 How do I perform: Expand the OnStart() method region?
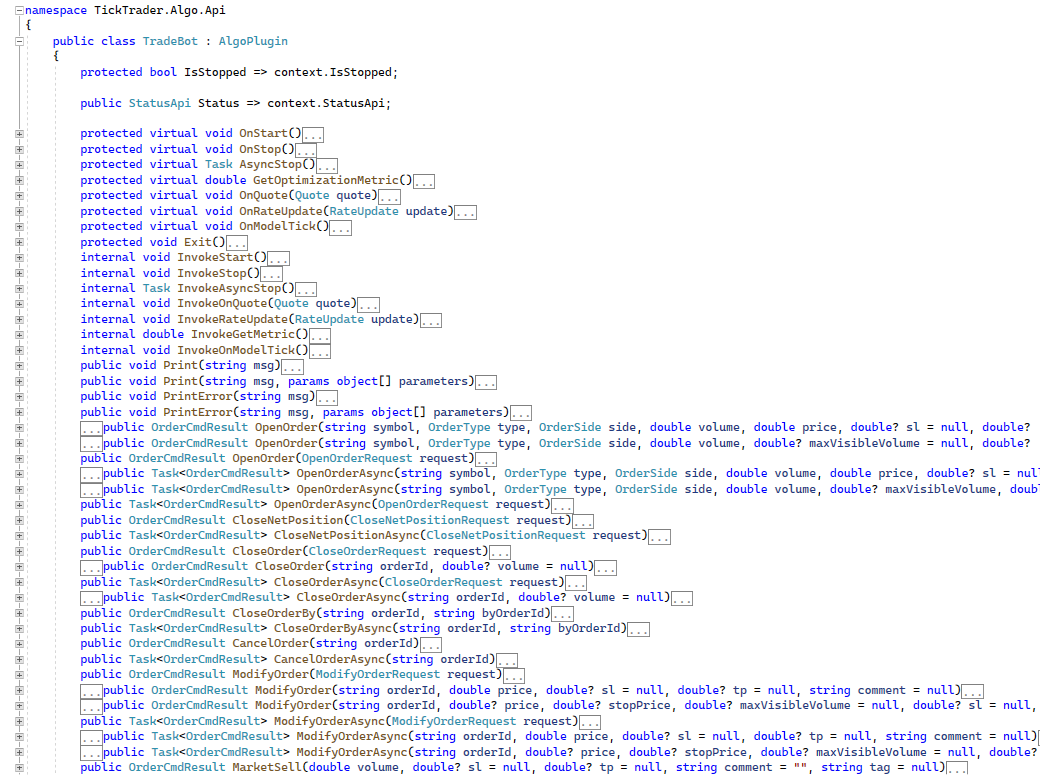pyautogui.click(x=19, y=134)
